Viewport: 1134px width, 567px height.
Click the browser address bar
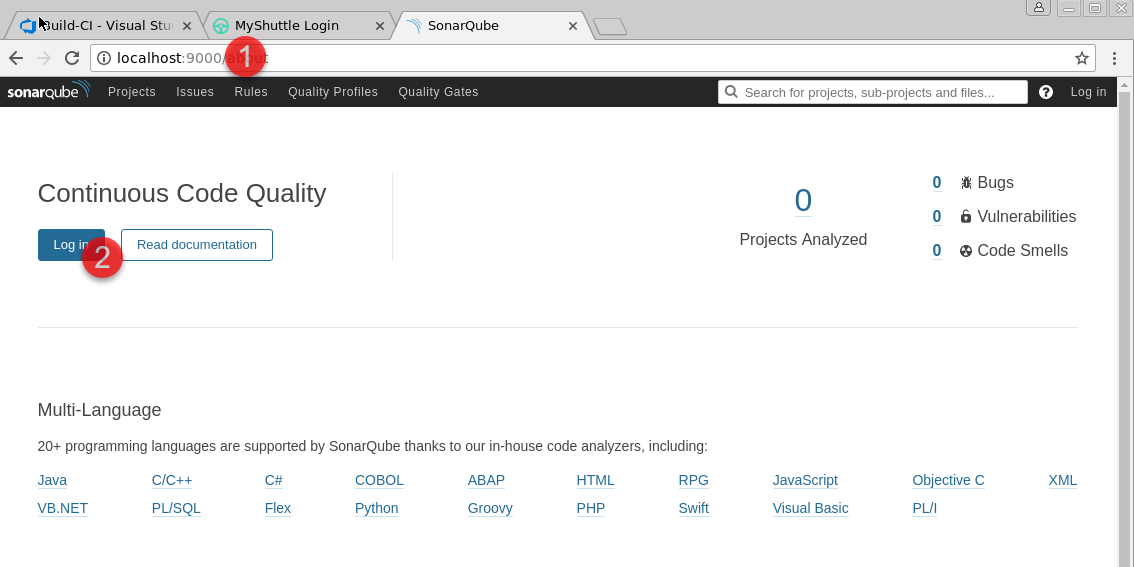click(592, 58)
